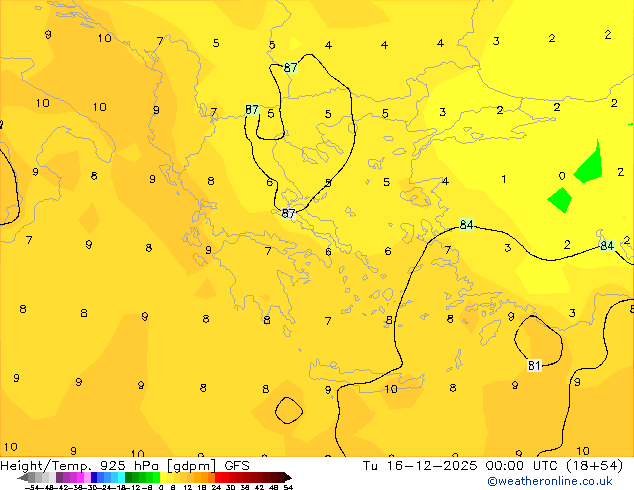The height and width of the screenshot is (490, 634).
Task: Click the lowest "87" contour label
Action: pos(288,213)
